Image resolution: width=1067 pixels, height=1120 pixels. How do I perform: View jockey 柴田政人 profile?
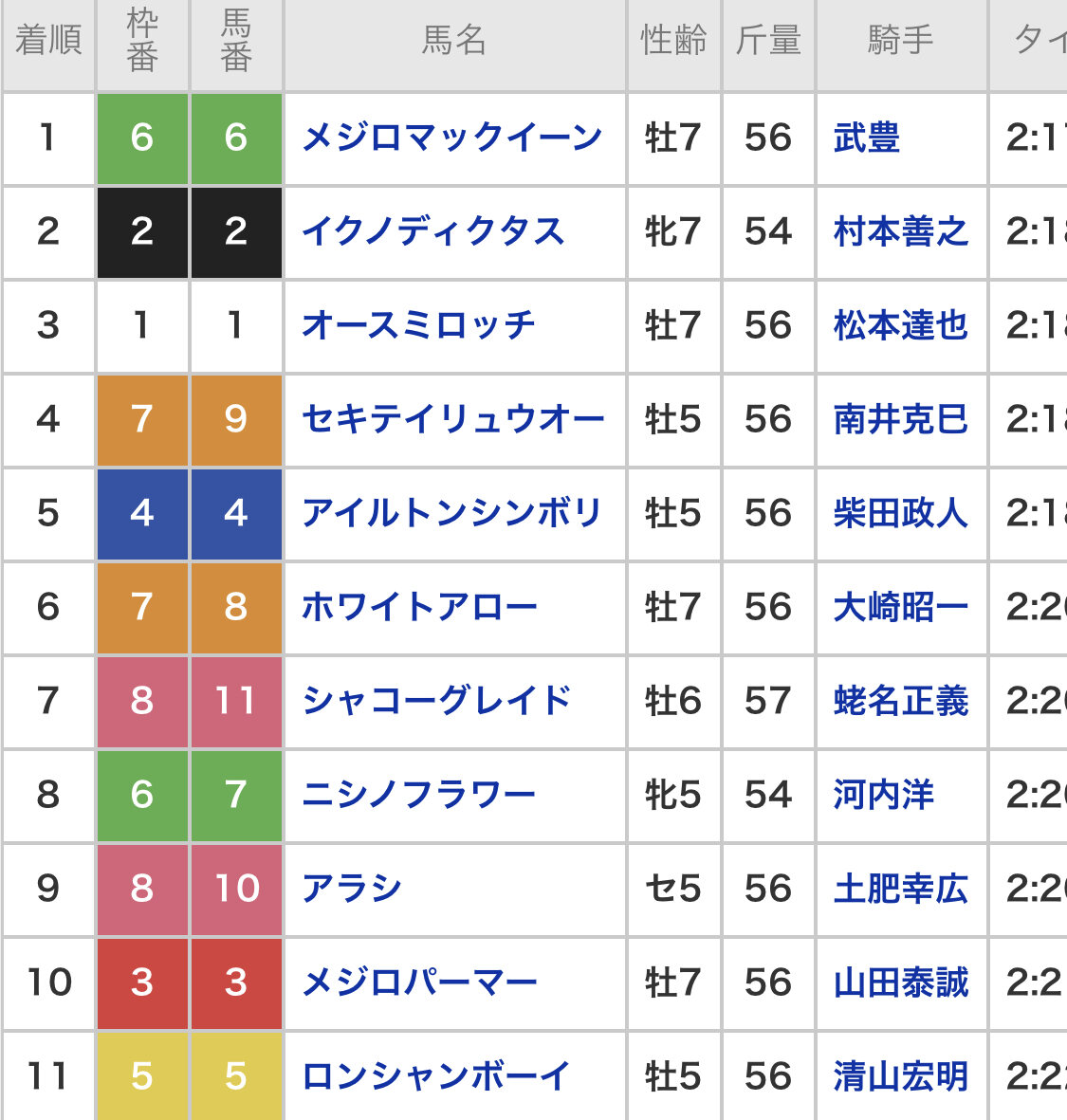point(900,513)
